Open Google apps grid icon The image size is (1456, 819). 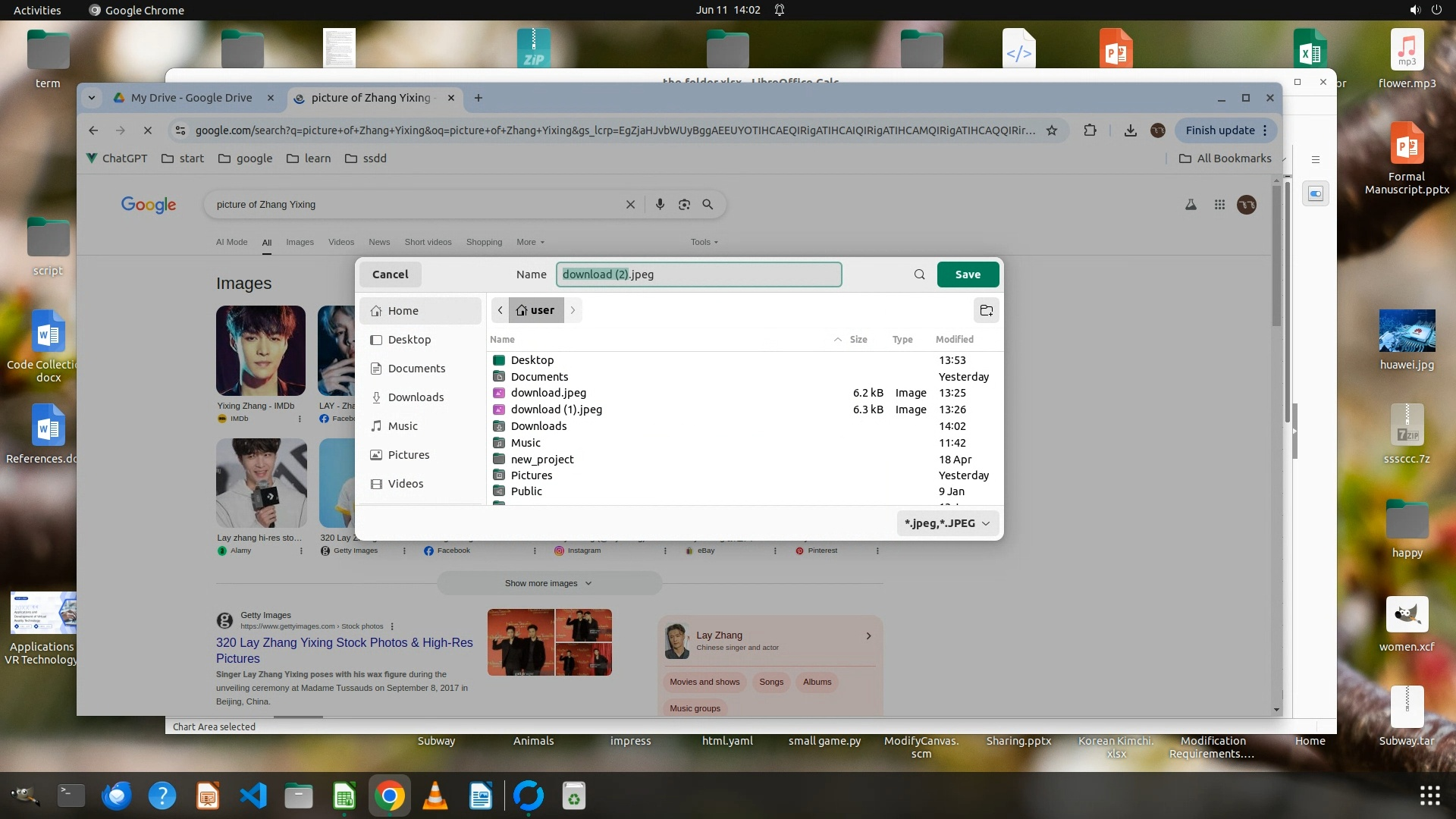click(x=1219, y=205)
